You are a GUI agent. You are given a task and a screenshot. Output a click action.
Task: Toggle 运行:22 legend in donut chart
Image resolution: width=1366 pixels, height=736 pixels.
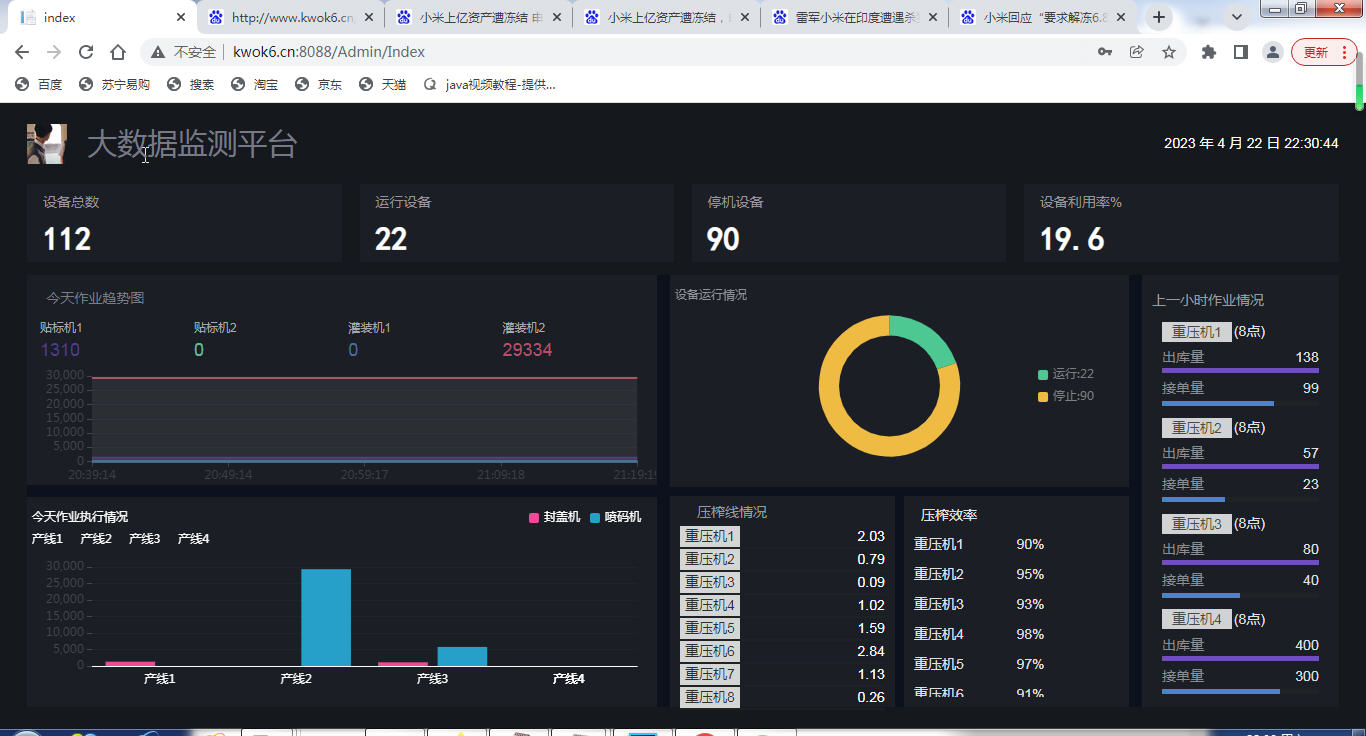1066,374
